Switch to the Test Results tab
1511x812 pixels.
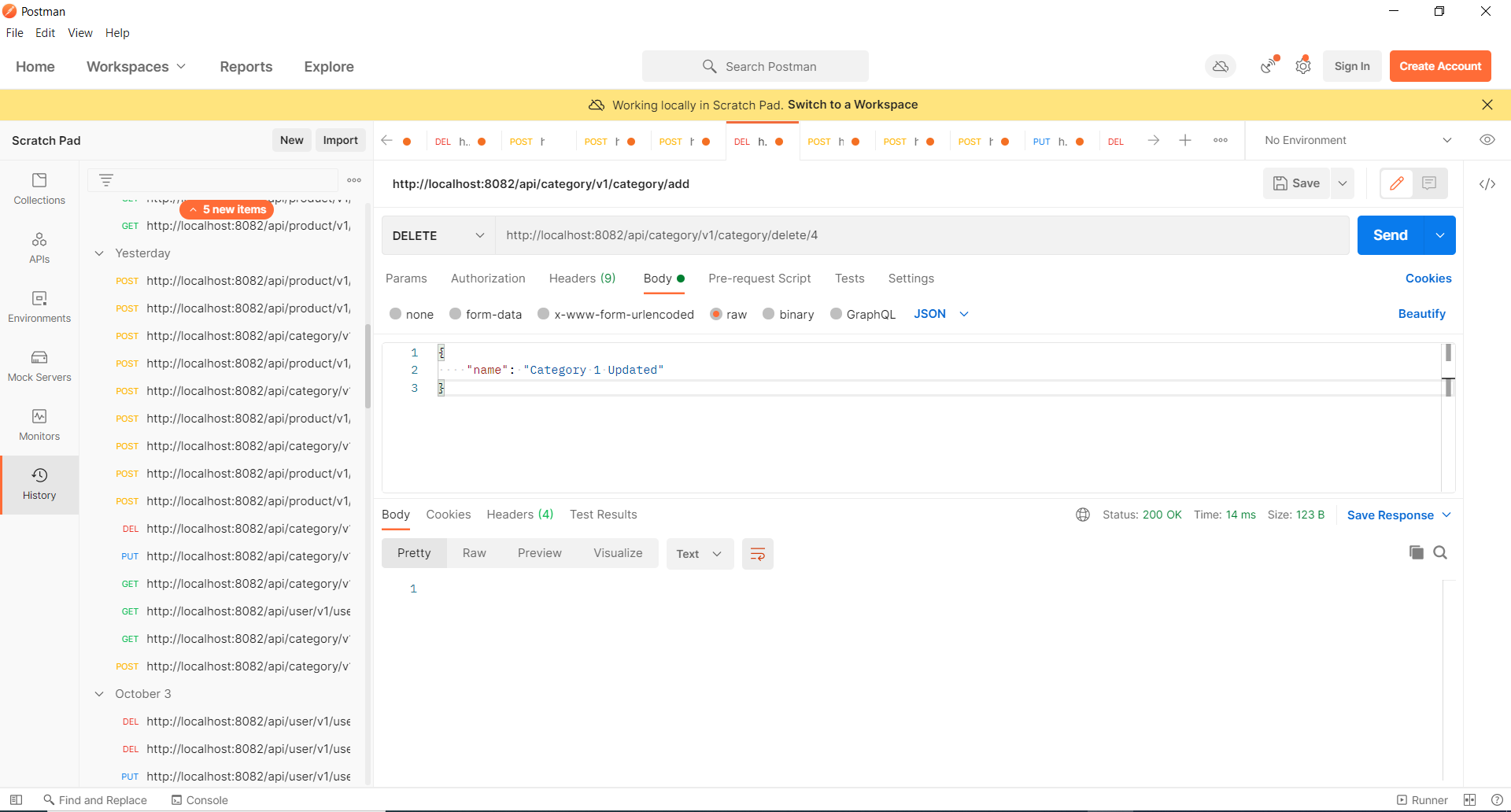pyautogui.click(x=604, y=515)
